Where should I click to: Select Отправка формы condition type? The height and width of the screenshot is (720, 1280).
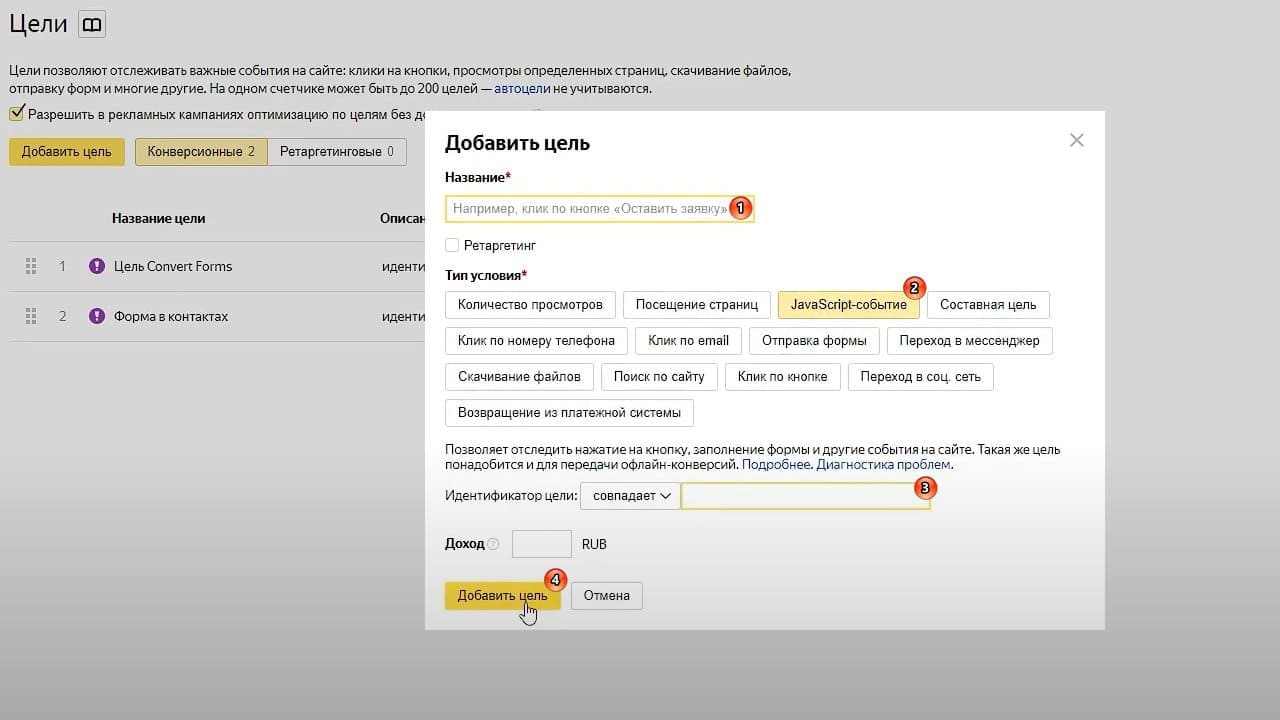[x=814, y=341]
